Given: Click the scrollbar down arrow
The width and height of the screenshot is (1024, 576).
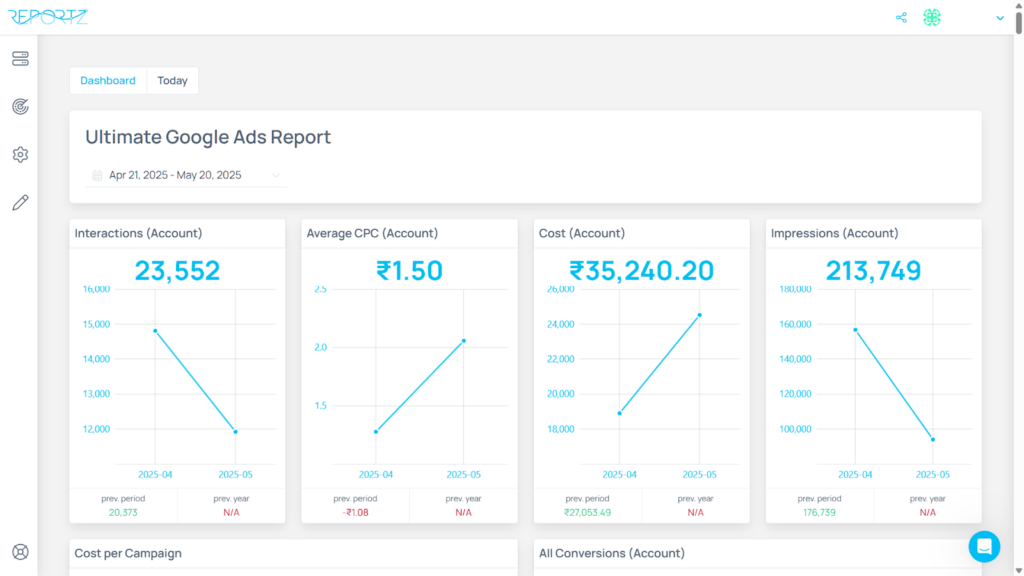Looking at the screenshot, I should coord(1019,571).
